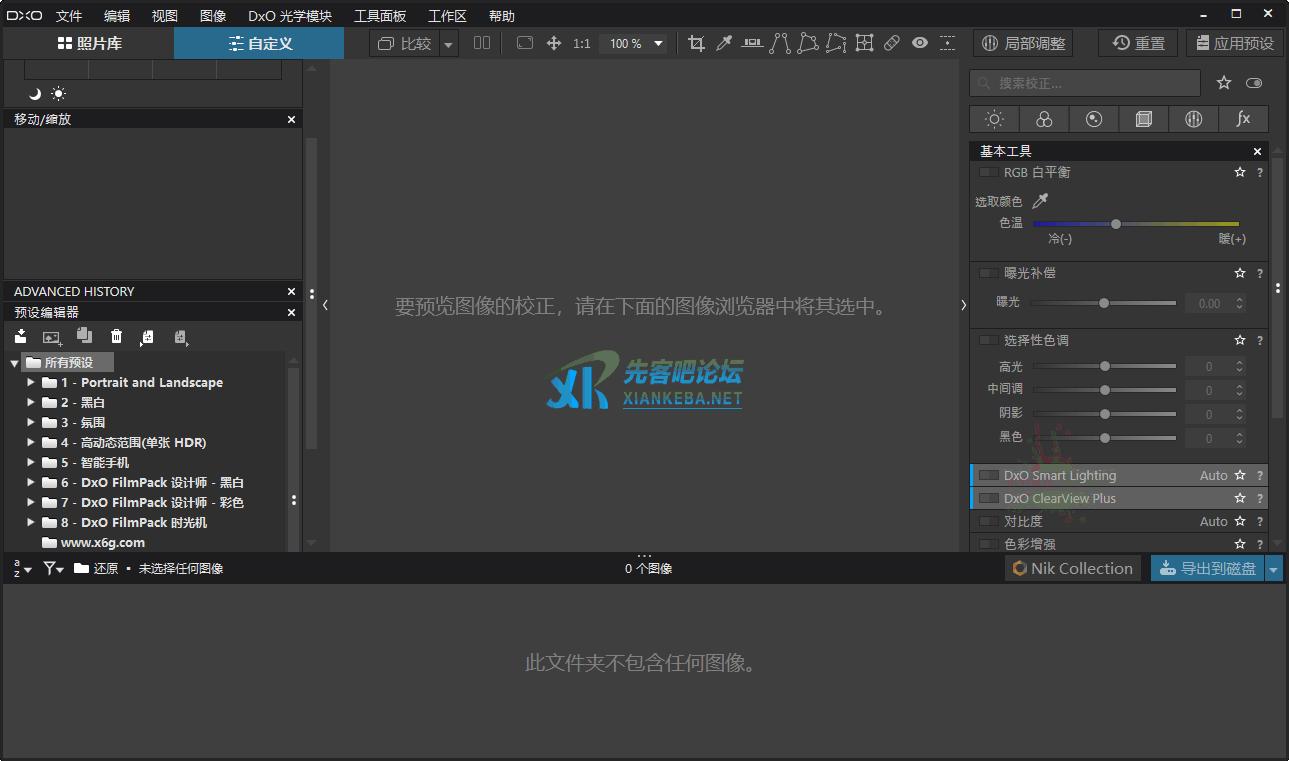Image resolution: width=1289 pixels, height=761 pixels.
Task: Pick the white balance eyedropper in toolbar
Action: point(724,43)
